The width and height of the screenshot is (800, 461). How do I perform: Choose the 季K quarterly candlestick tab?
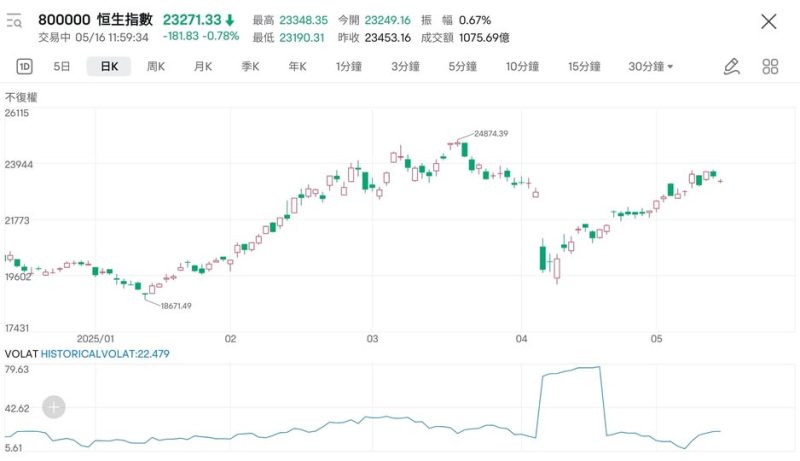tap(249, 67)
